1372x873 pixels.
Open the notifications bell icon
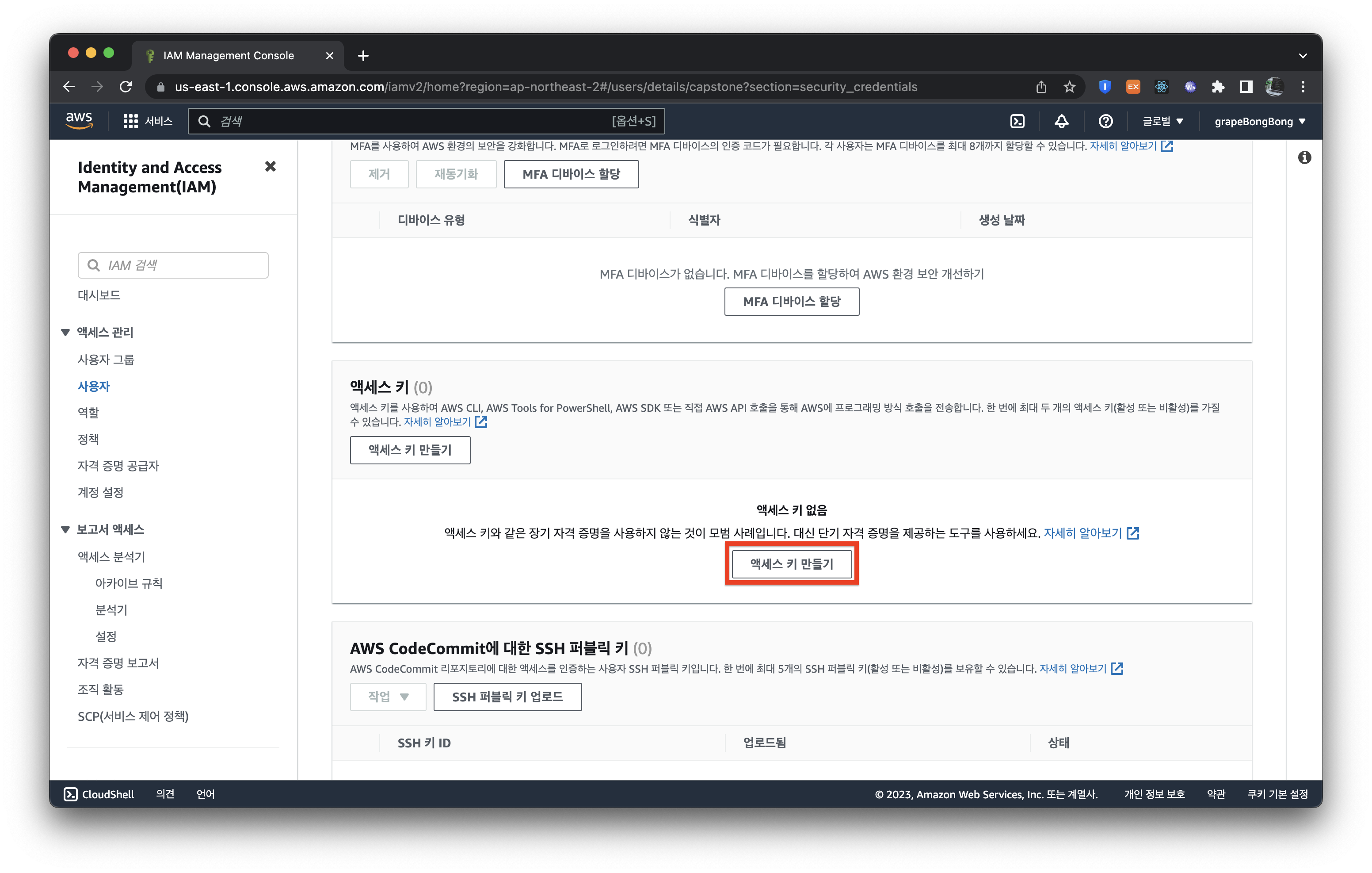point(1061,121)
